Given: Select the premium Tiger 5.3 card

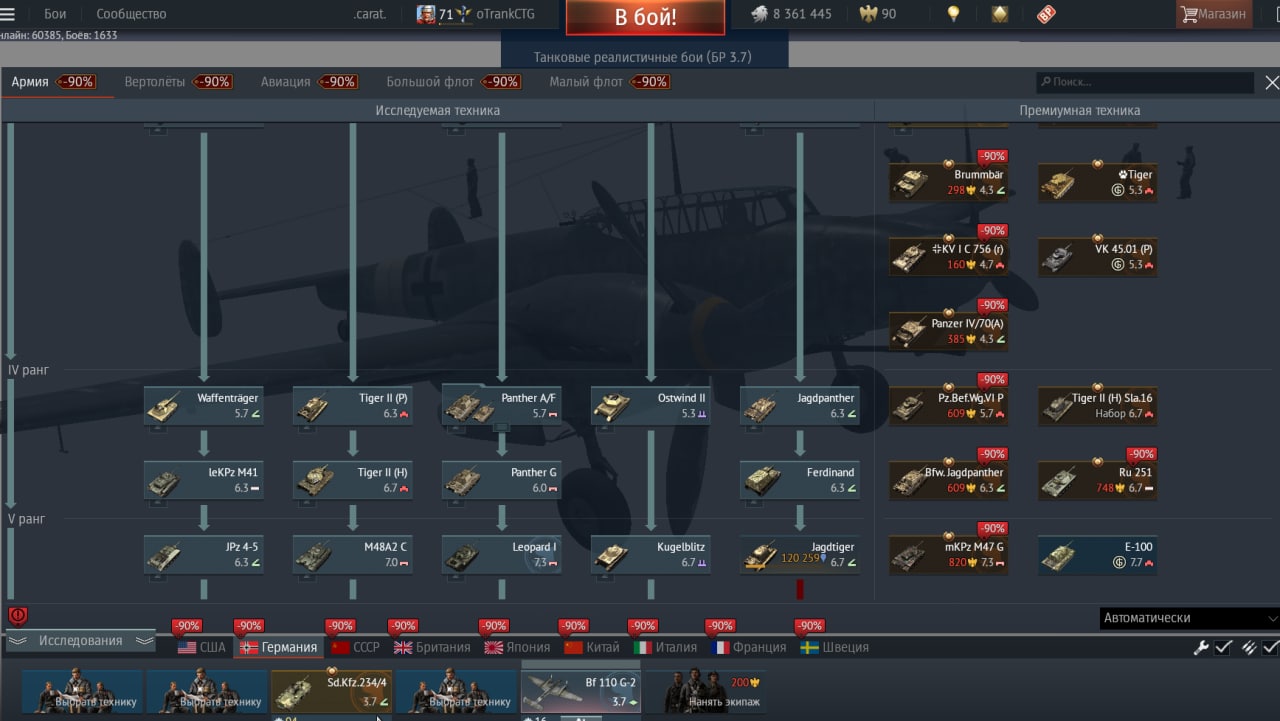Looking at the screenshot, I should point(1098,182).
